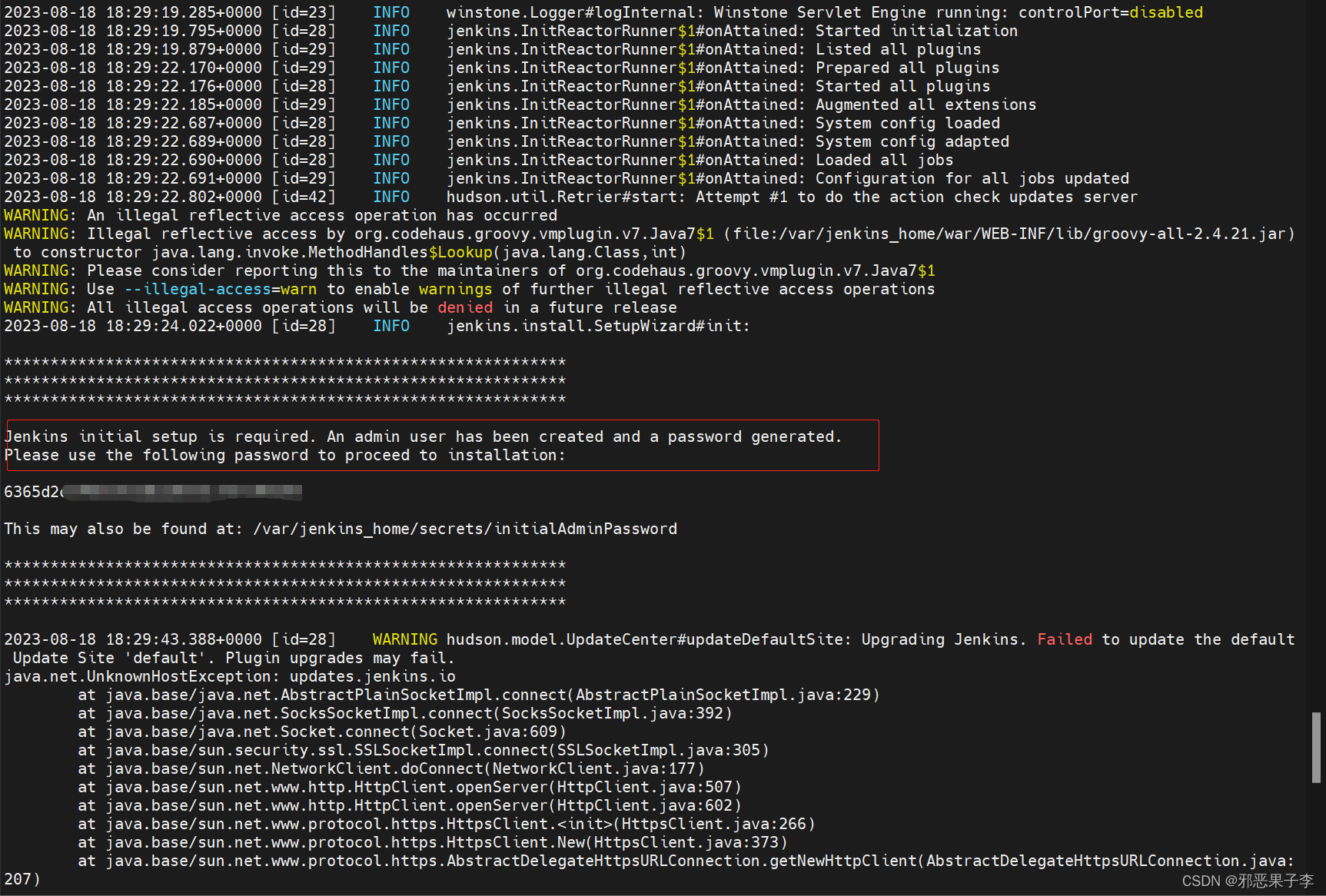Click the 'java.lang.invoke.MethodHandles$Lookup' constructor text
The image size is (1326, 896).
coord(322,252)
